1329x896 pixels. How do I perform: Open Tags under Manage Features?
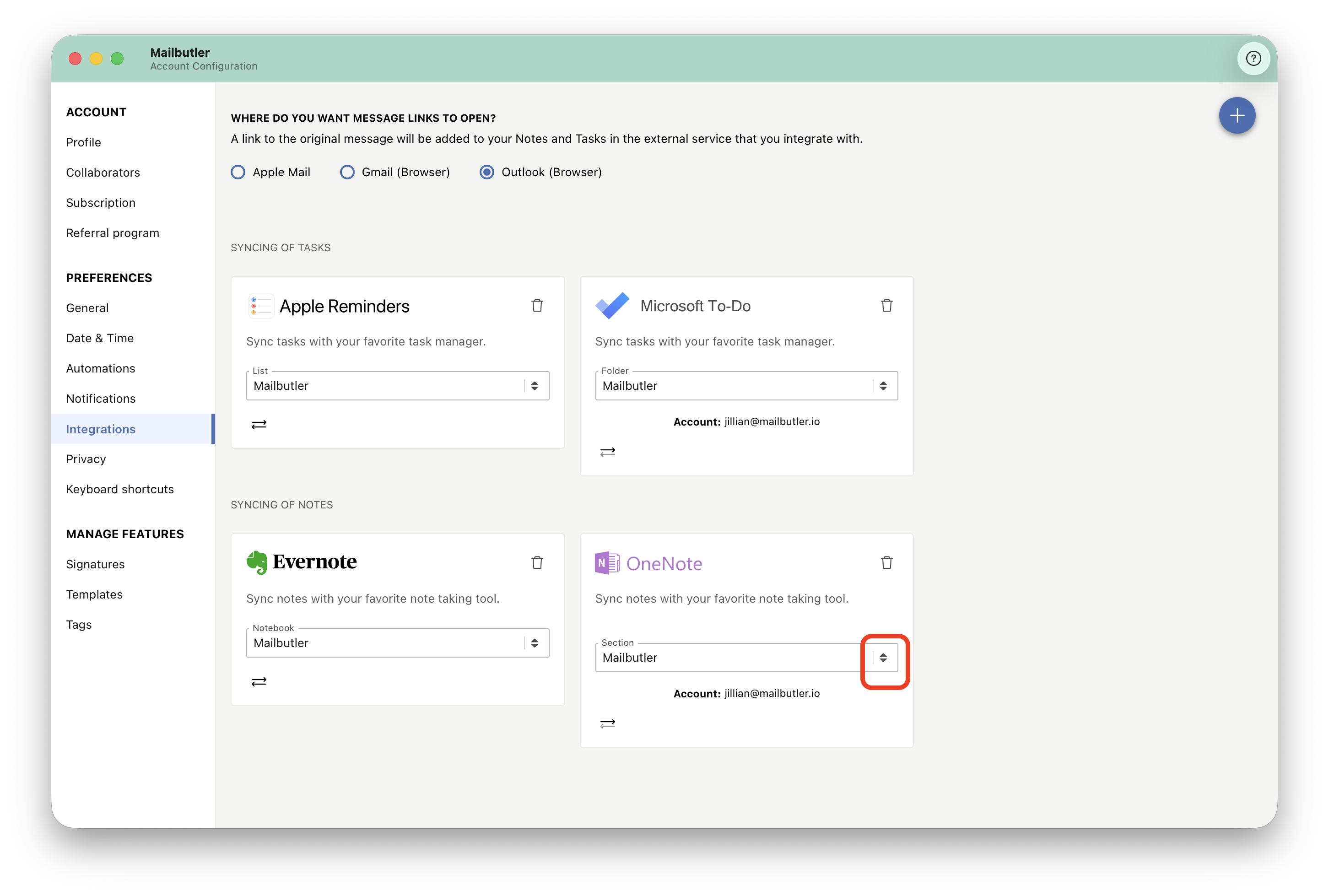coord(79,625)
